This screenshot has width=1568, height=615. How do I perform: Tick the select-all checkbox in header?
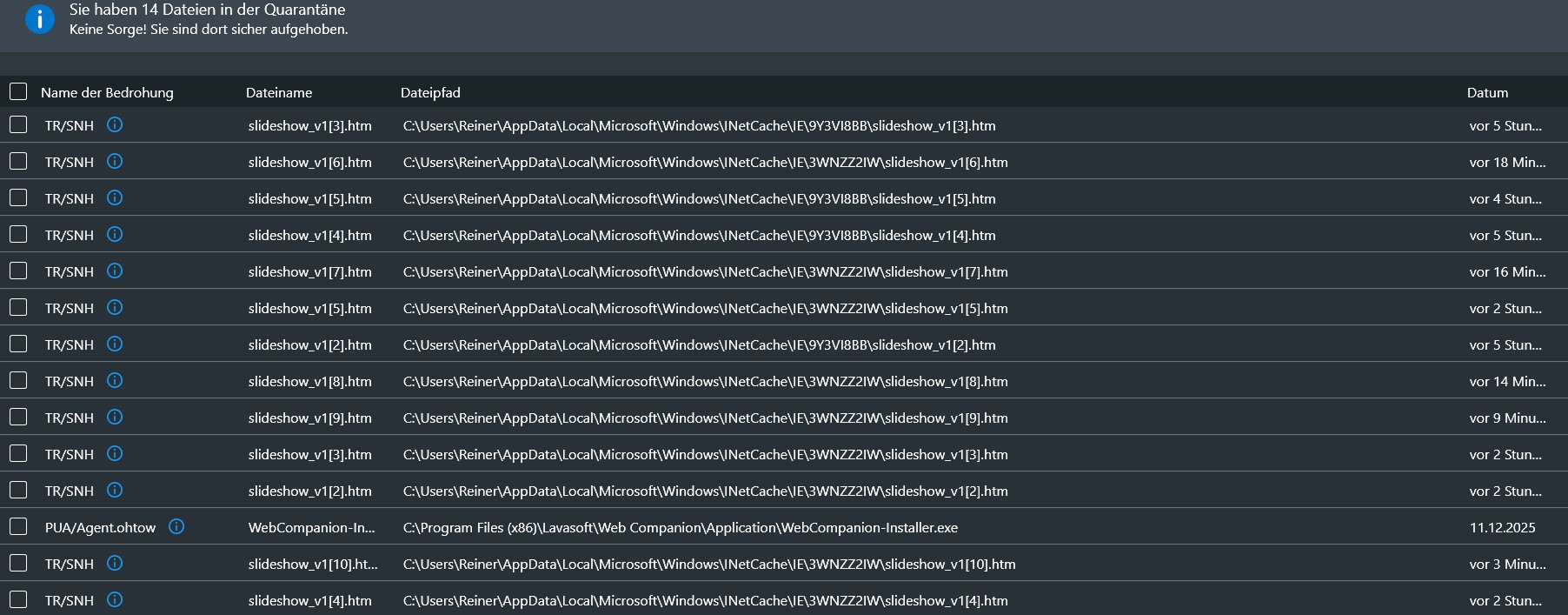(x=18, y=91)
